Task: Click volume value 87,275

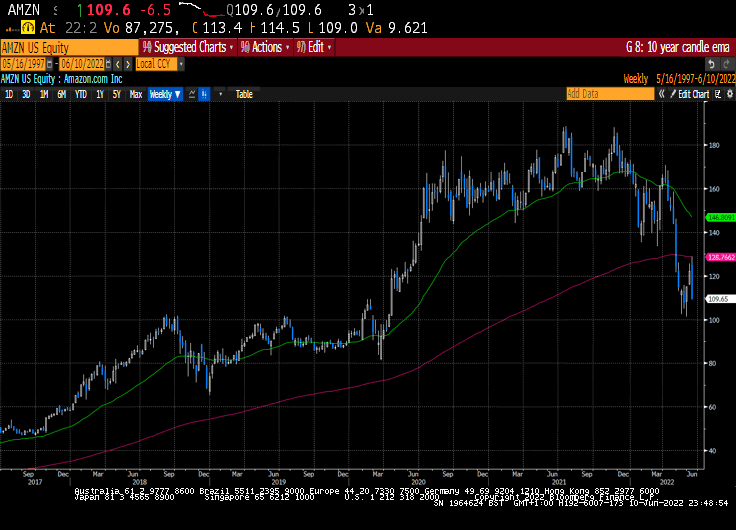Action: 153,28
